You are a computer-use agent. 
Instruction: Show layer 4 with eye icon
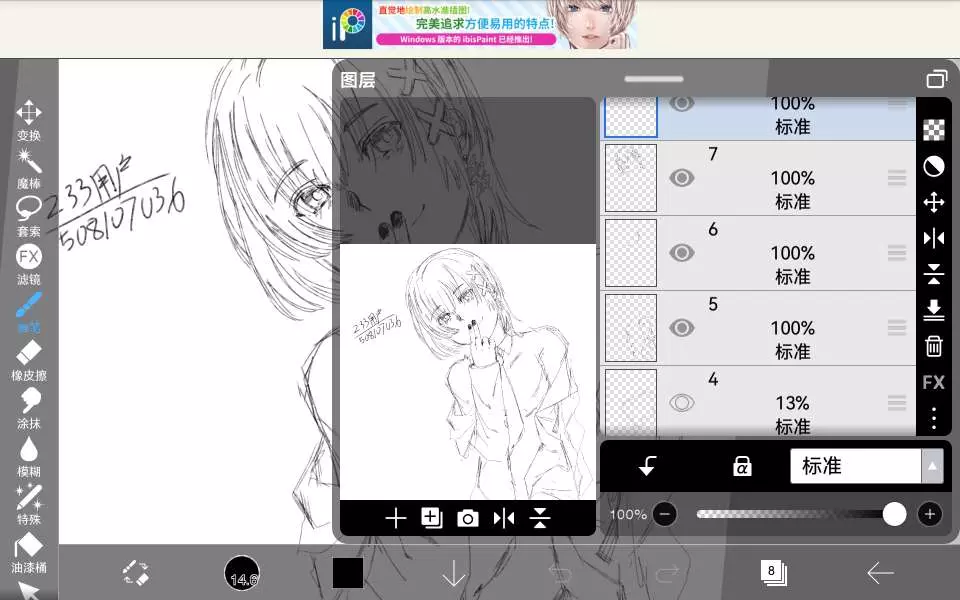tap(681, 403)
